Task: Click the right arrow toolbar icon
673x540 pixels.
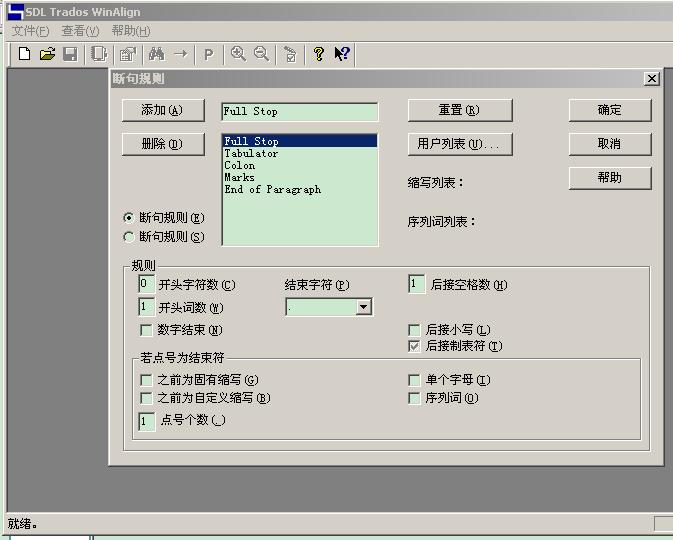Action: [181, 54]
